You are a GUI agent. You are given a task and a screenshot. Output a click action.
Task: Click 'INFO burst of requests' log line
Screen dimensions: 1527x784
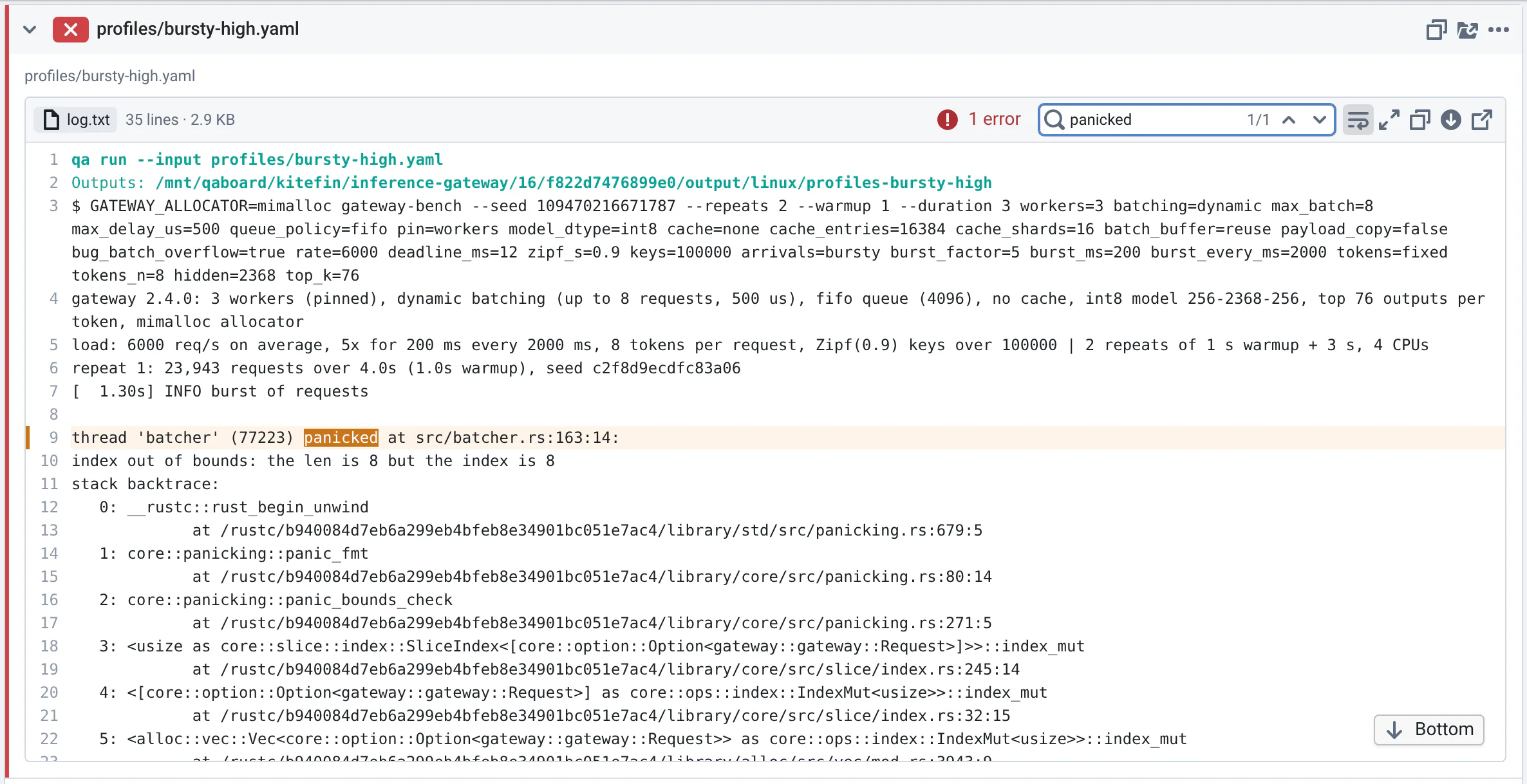point(220,391)
